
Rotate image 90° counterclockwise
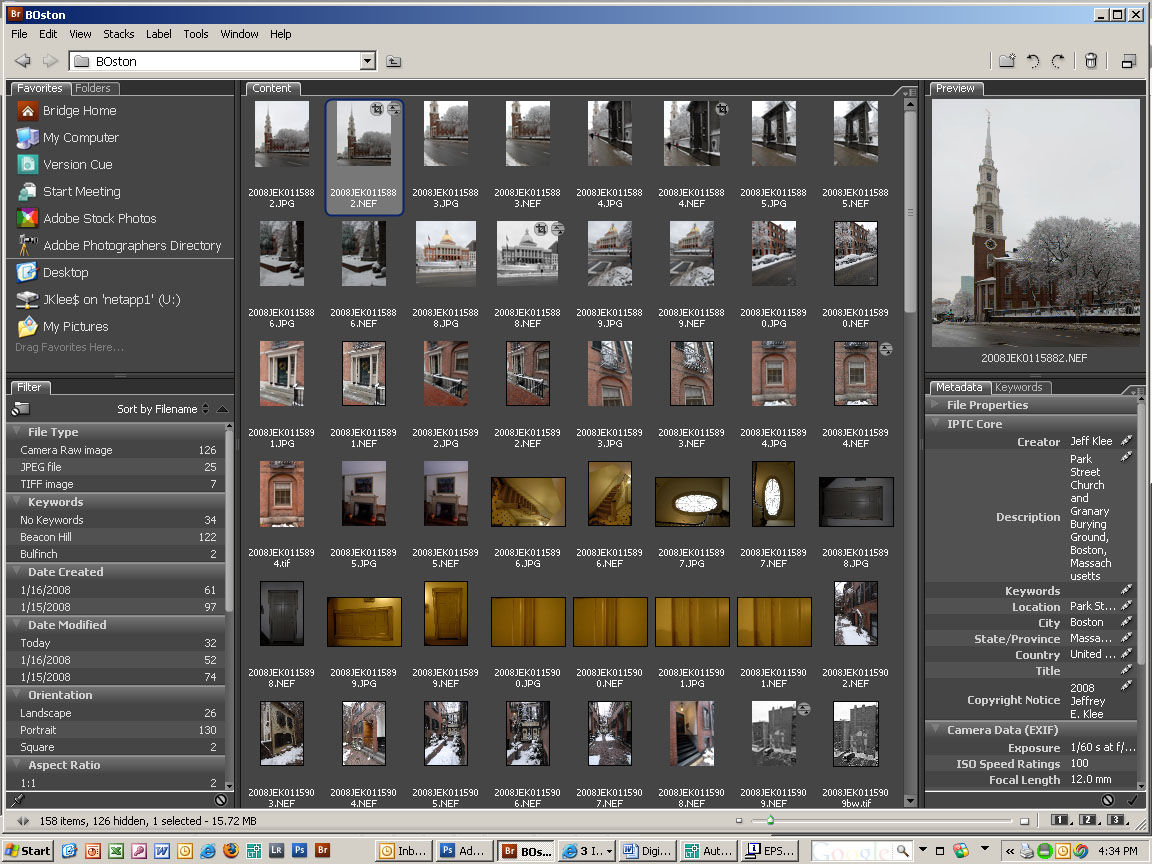[1033, 61]
